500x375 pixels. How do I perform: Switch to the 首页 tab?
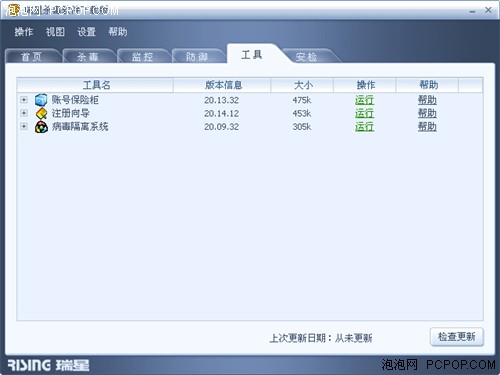click(x=32, y=56)
